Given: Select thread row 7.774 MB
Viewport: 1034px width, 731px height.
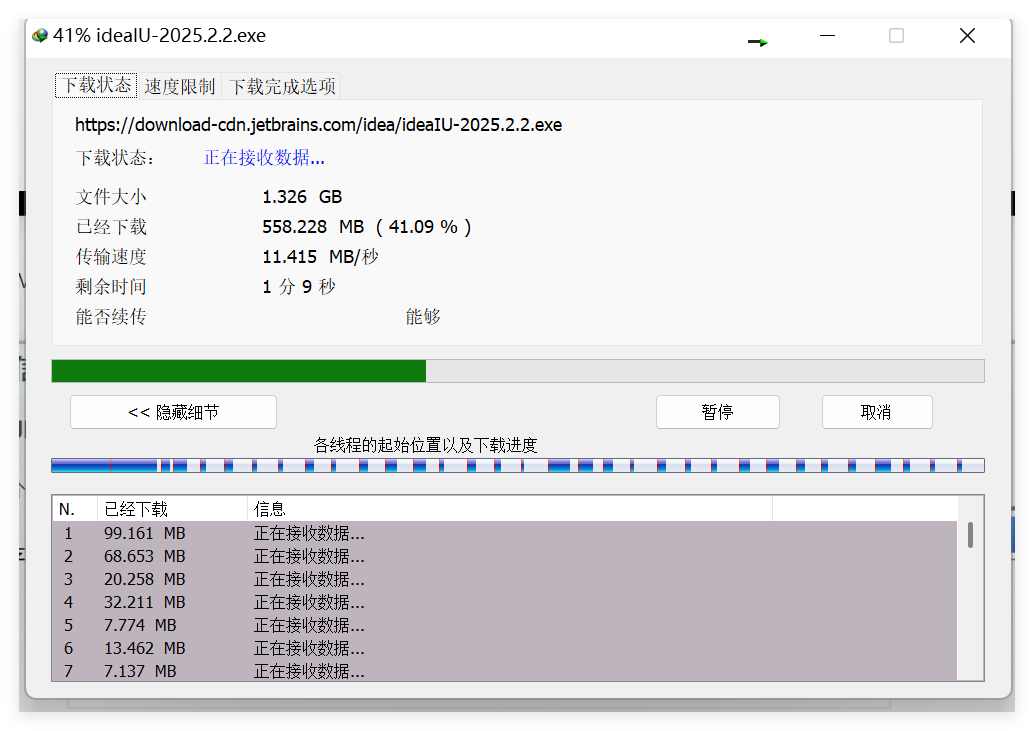Looking at the screenshot, I should pos(504,625).
